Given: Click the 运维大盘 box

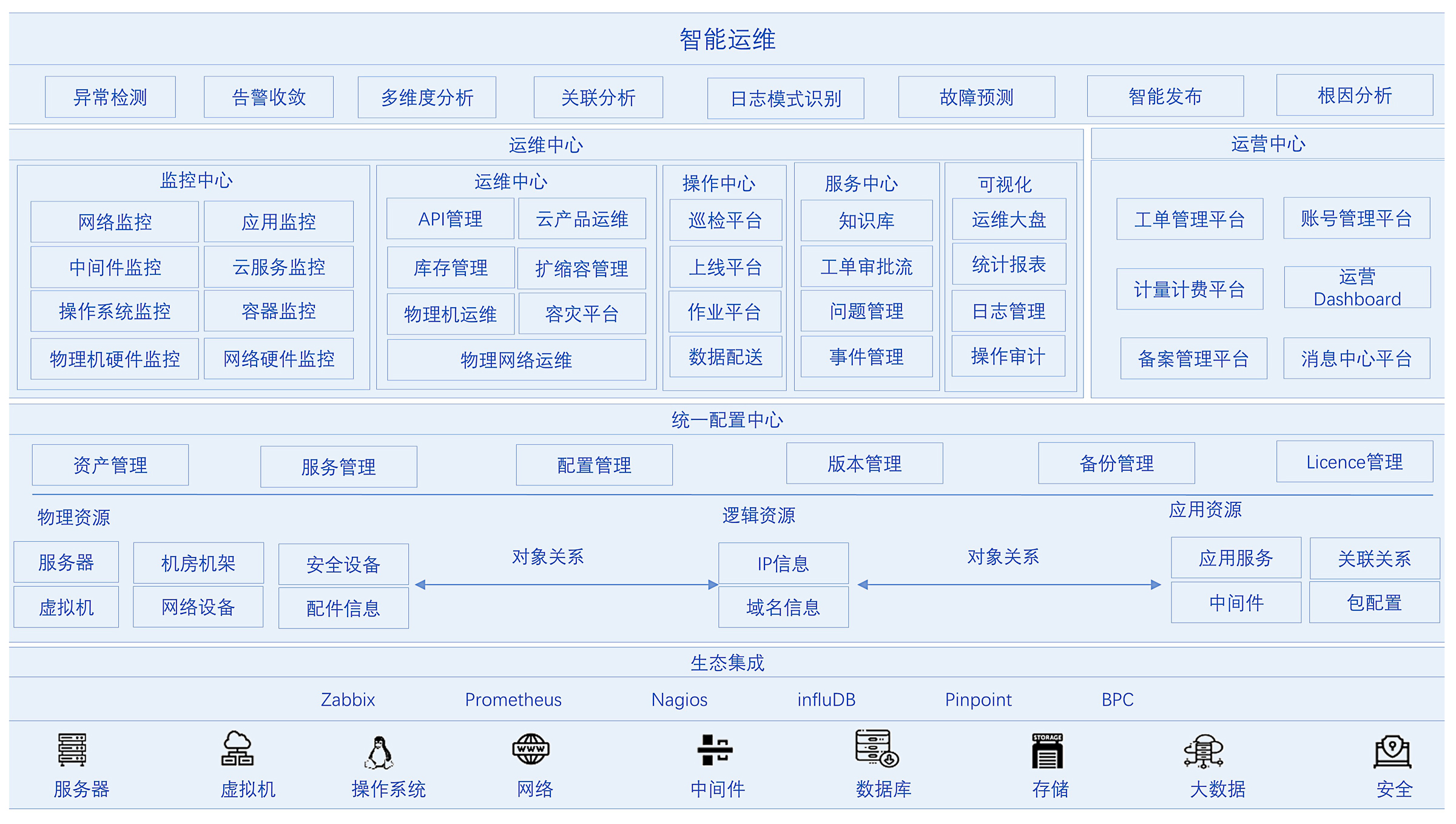Looking at the screenshot, I should (x=1008, y=219).
